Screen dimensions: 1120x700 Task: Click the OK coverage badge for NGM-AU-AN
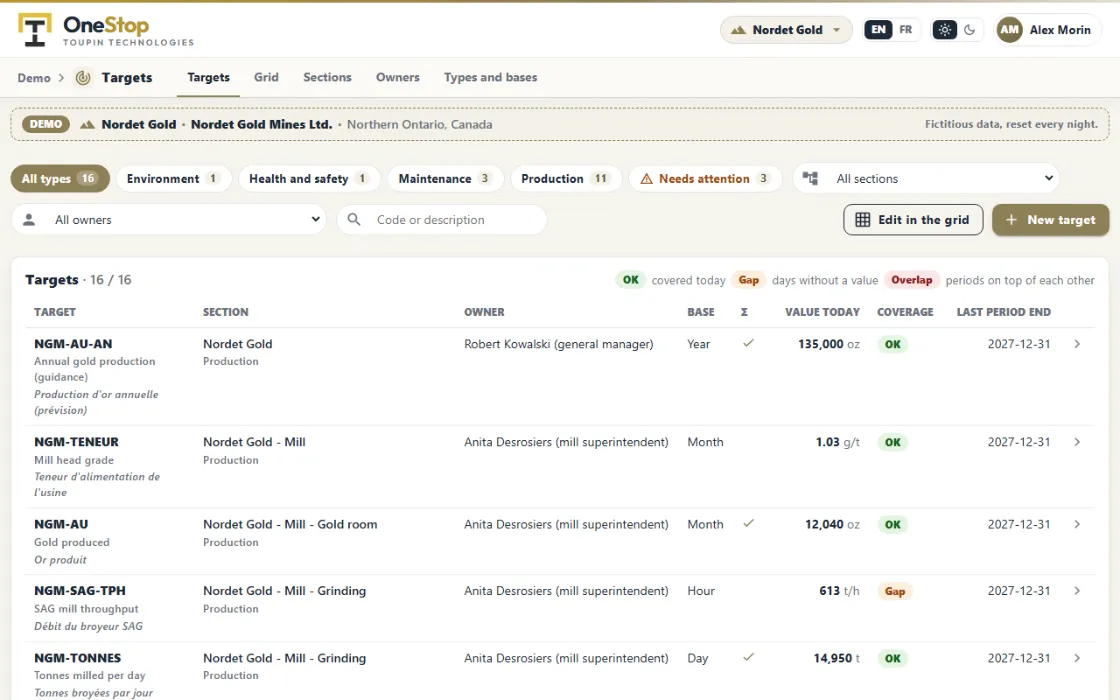(x=892, y=344)
